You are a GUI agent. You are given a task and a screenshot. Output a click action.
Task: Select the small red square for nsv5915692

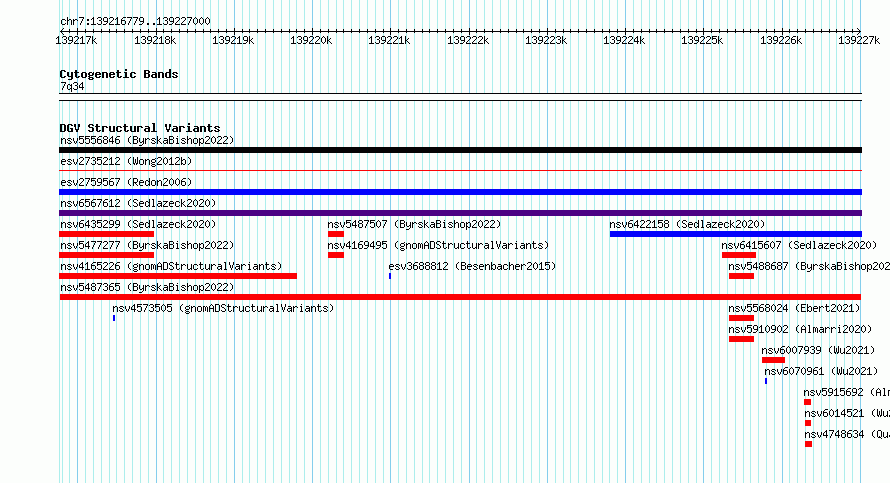click(808, 402)
